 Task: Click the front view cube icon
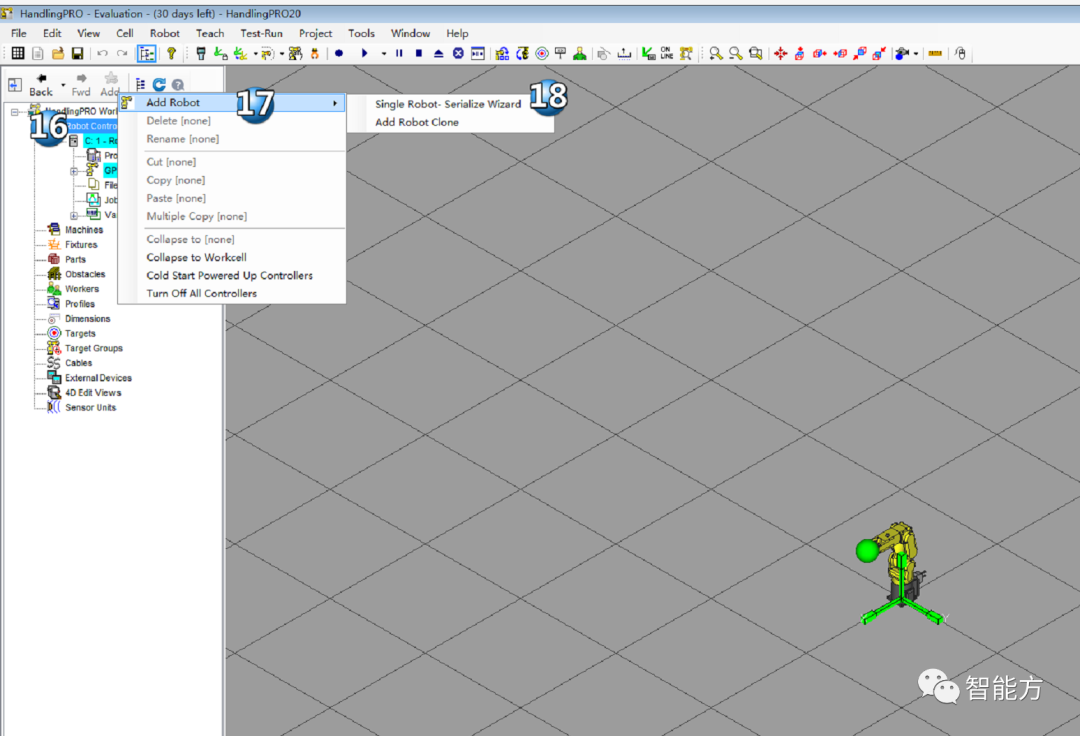pyautogui.click(x=860, y=53)
